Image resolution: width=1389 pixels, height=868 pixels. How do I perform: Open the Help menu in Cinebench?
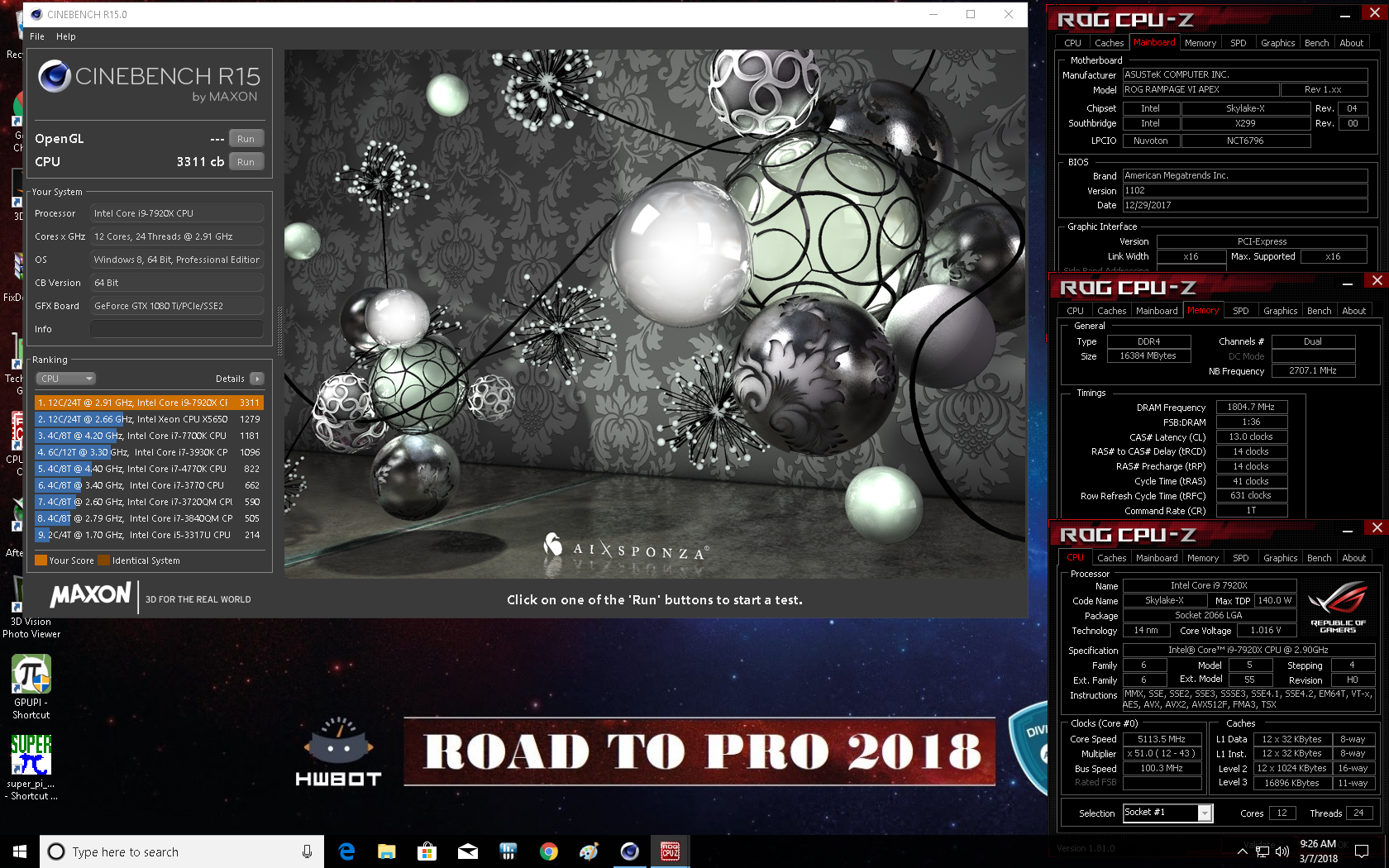(66, 36)
